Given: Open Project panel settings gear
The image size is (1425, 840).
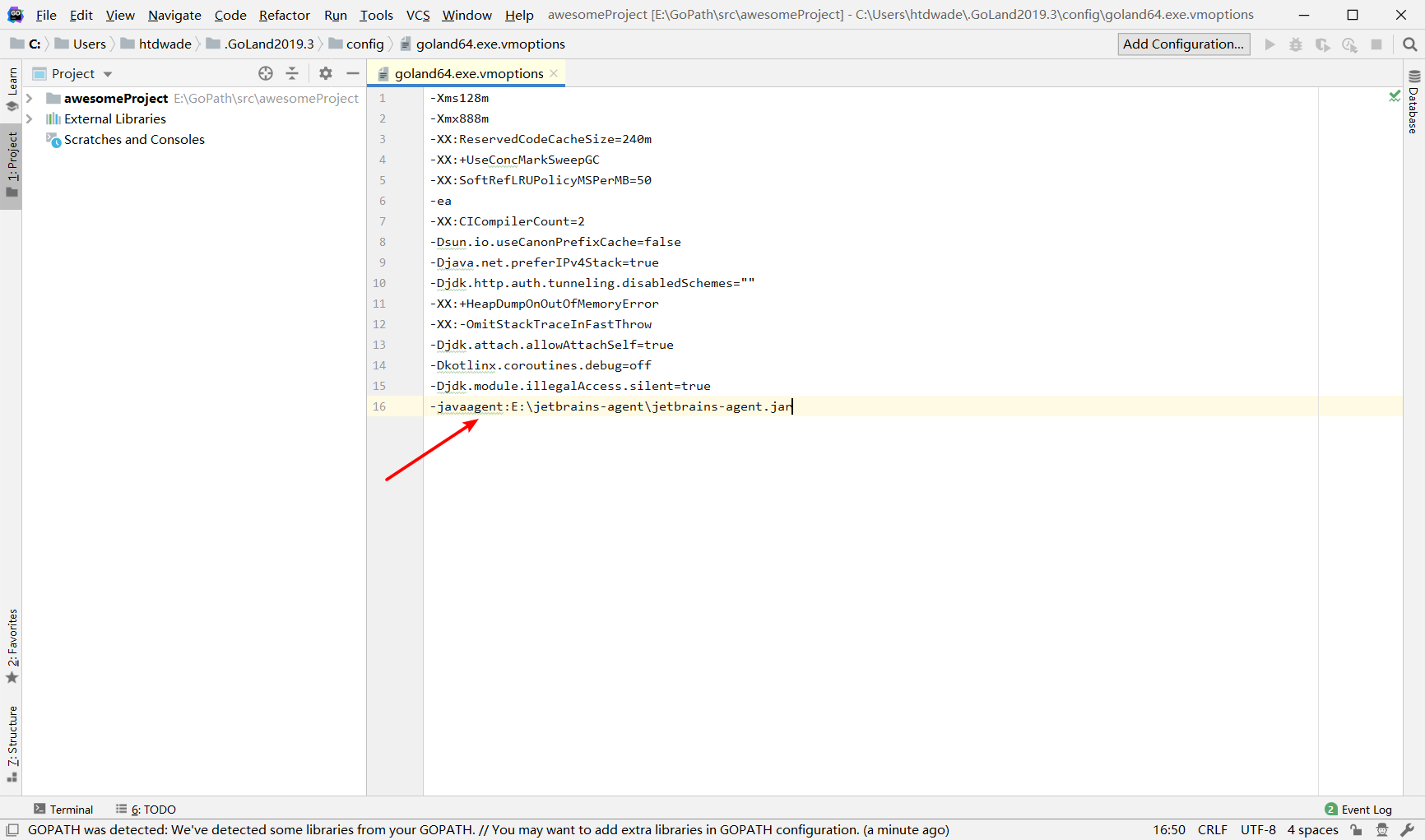Looking at the screenshot, I should [x=326, y=73].
